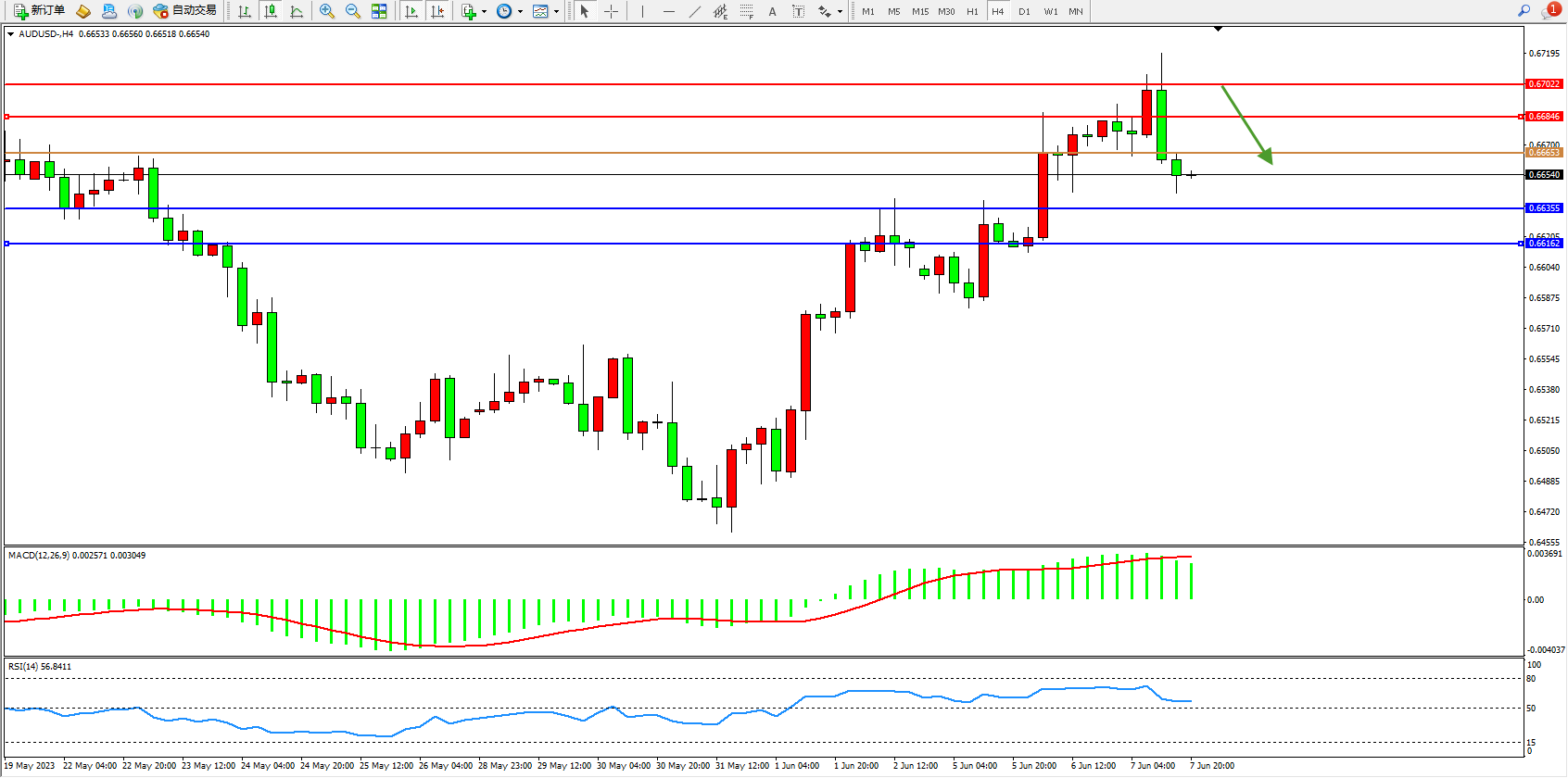Switch chart to line chart mode

297,11
